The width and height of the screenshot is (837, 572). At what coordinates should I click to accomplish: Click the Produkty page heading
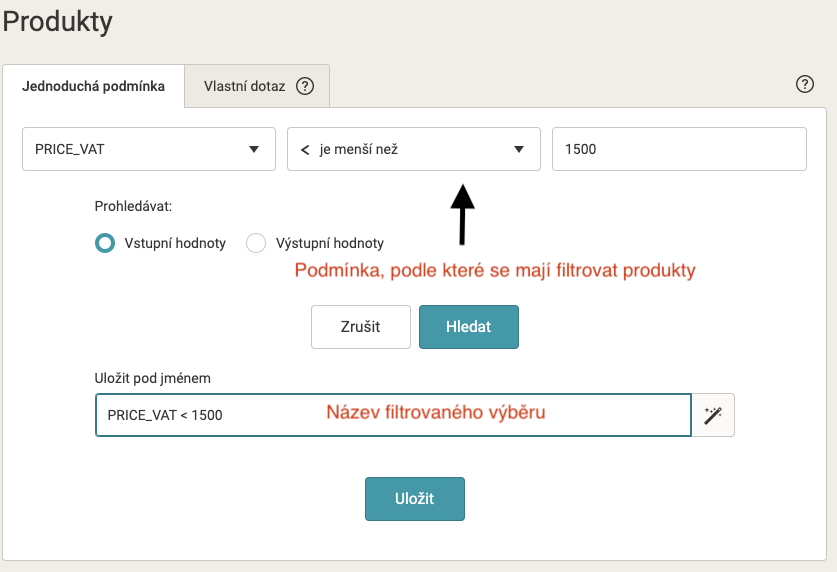point(58,22)
